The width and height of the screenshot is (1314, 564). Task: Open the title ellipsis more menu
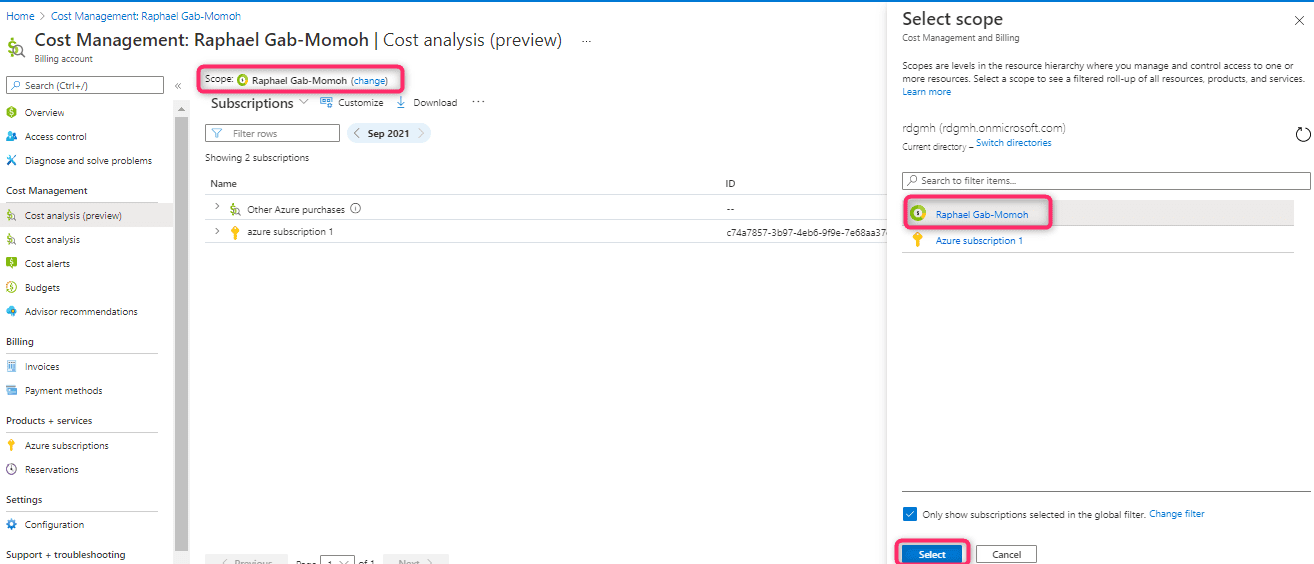pos(587,41)
